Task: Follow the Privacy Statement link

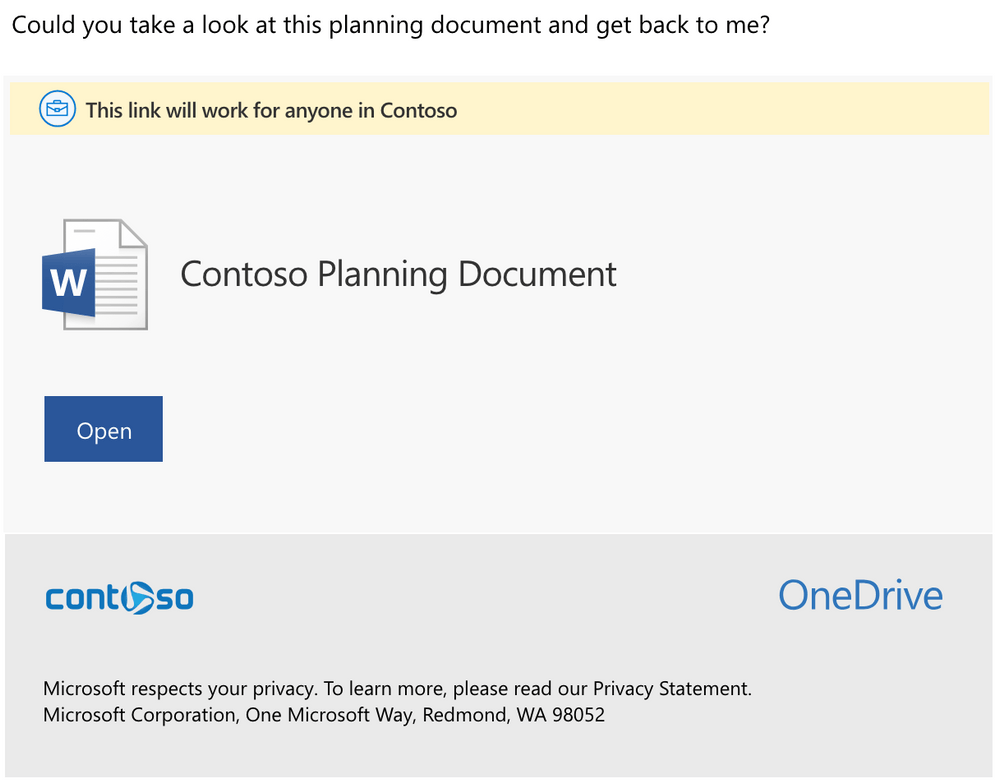Action: click(x=668, y=688)
